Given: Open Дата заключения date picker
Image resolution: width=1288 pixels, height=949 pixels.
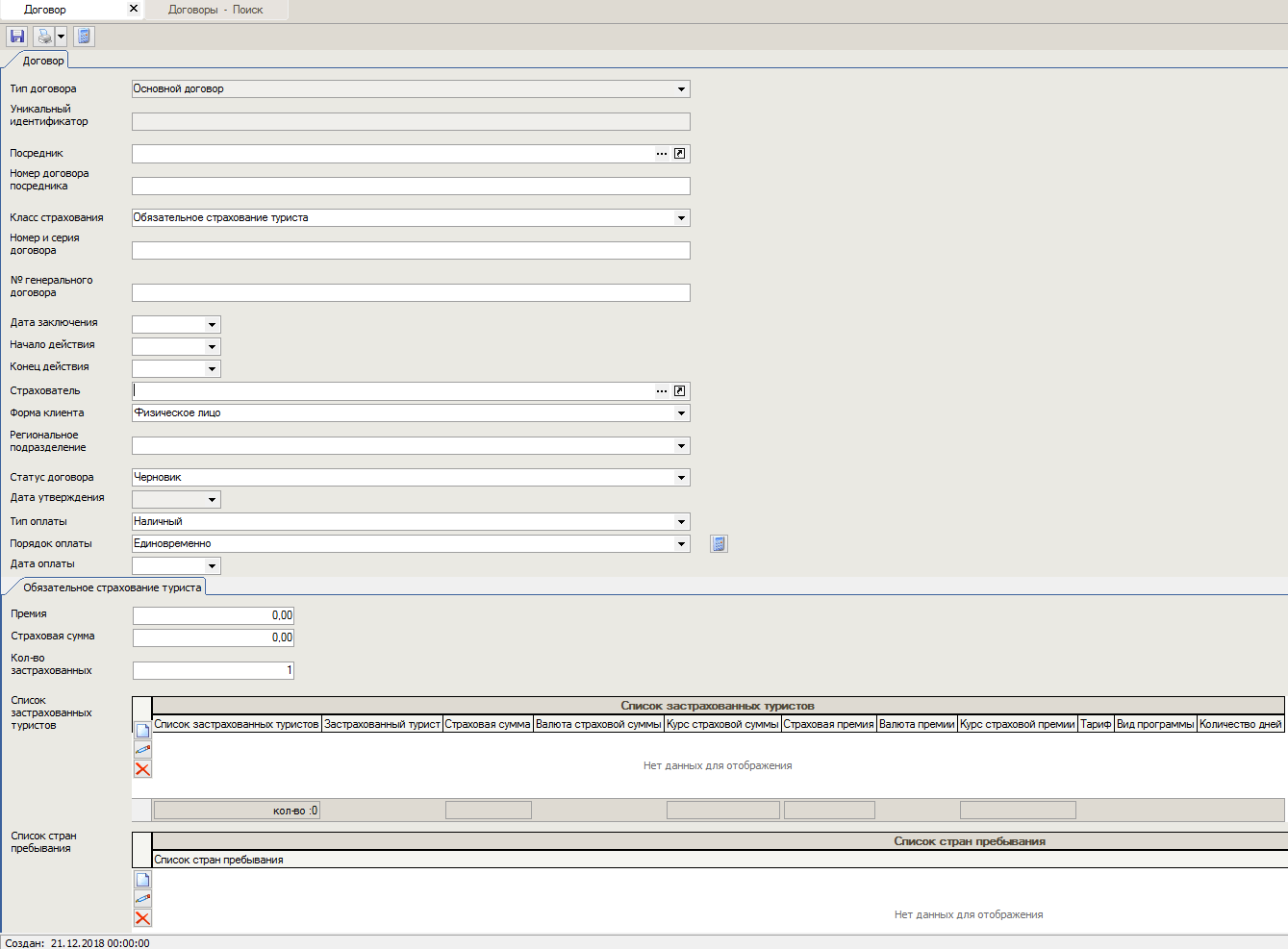Looking at the screenshot, I should pyautogui.click(x=212, y=325).
